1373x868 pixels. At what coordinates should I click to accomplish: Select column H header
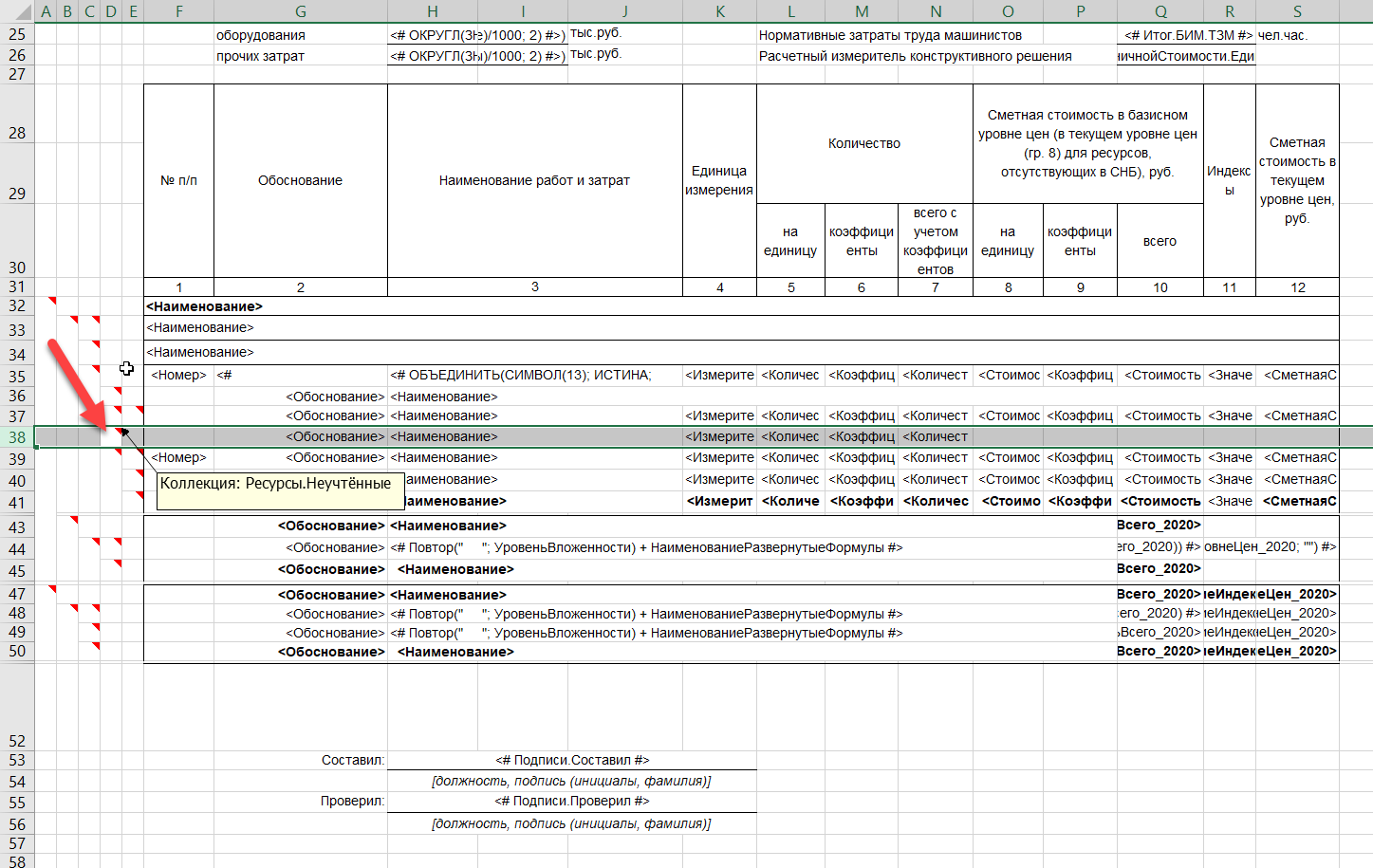(x=433, y=11)
